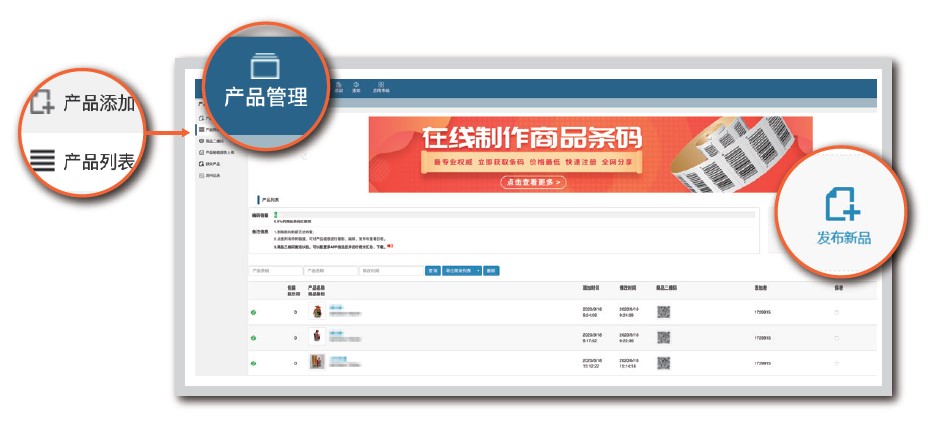Tick the checkbox in the first product row
Image resolution: width=929 pixels, height=425 pixels.
coord(837,312)
